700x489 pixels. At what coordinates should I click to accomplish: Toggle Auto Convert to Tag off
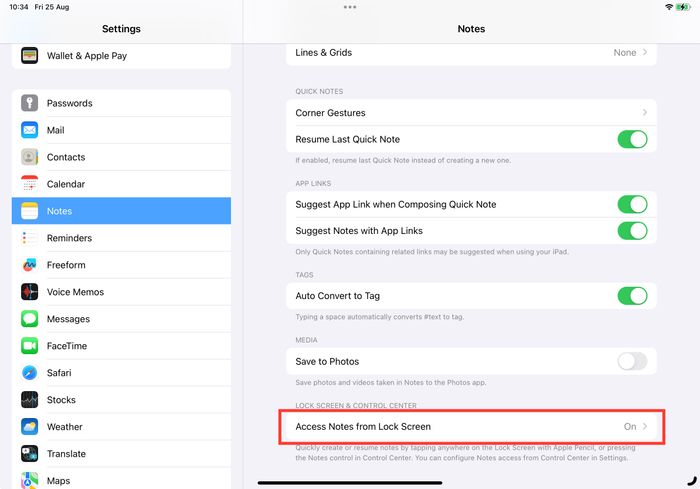pos(631,296)
